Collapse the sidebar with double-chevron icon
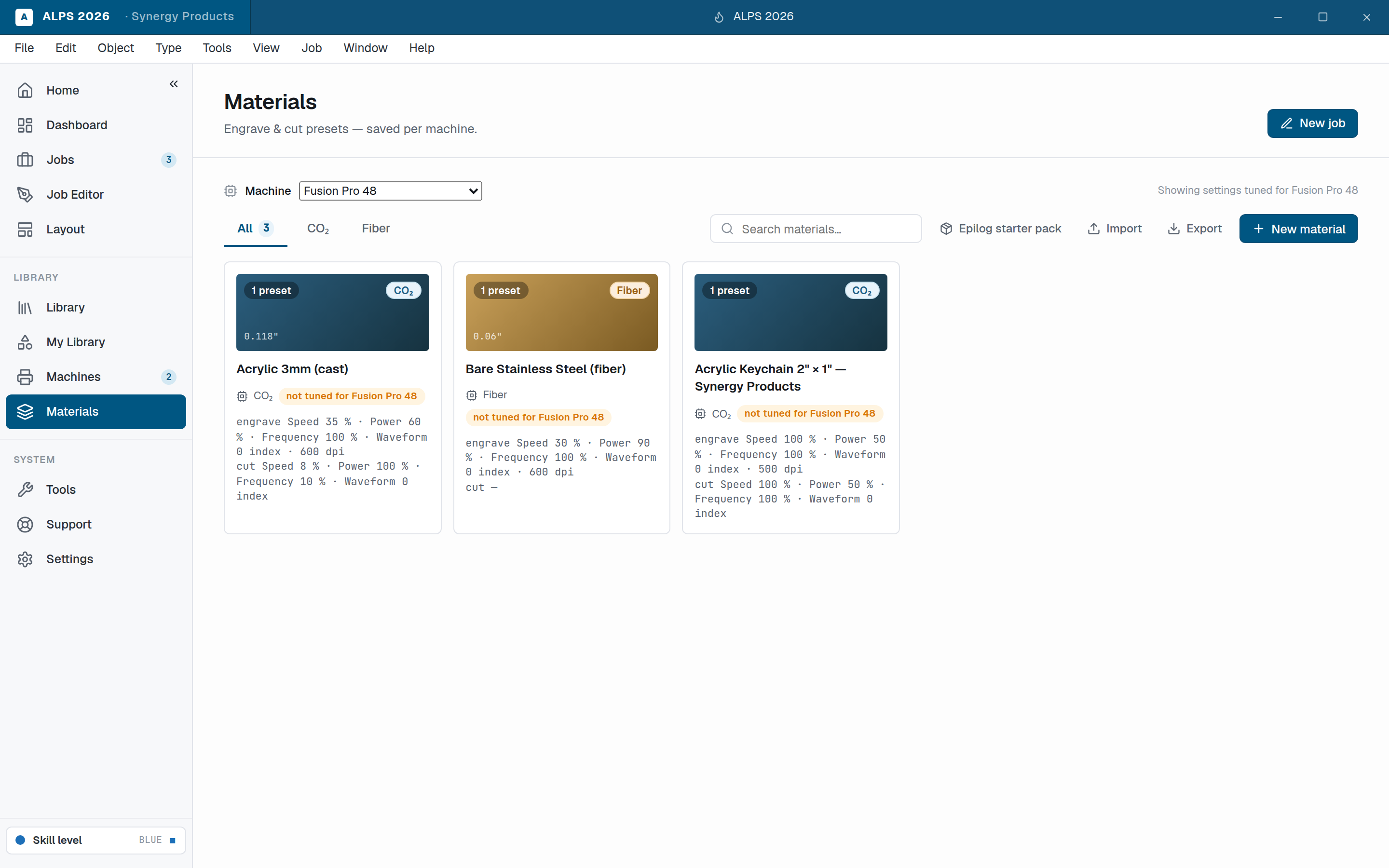 point(173,84)
